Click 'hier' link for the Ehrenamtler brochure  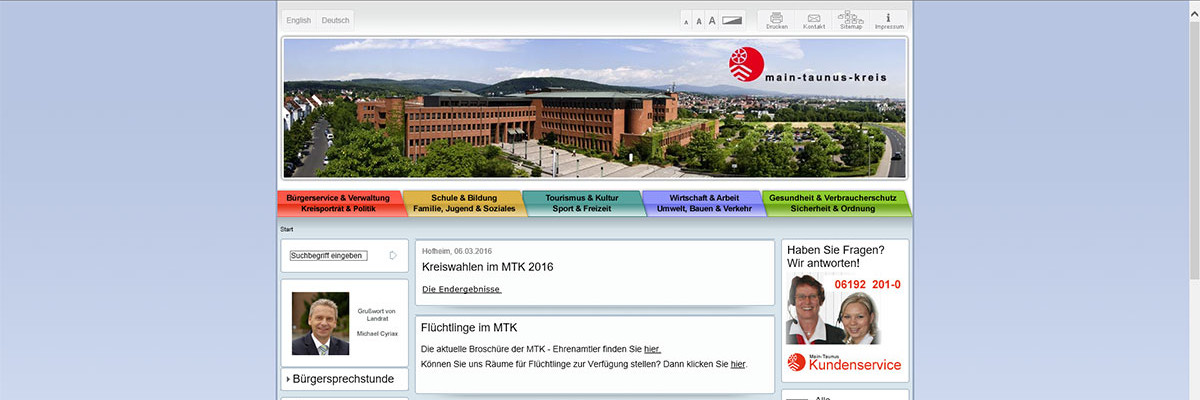pyautogui.click(x=652, y=348)
